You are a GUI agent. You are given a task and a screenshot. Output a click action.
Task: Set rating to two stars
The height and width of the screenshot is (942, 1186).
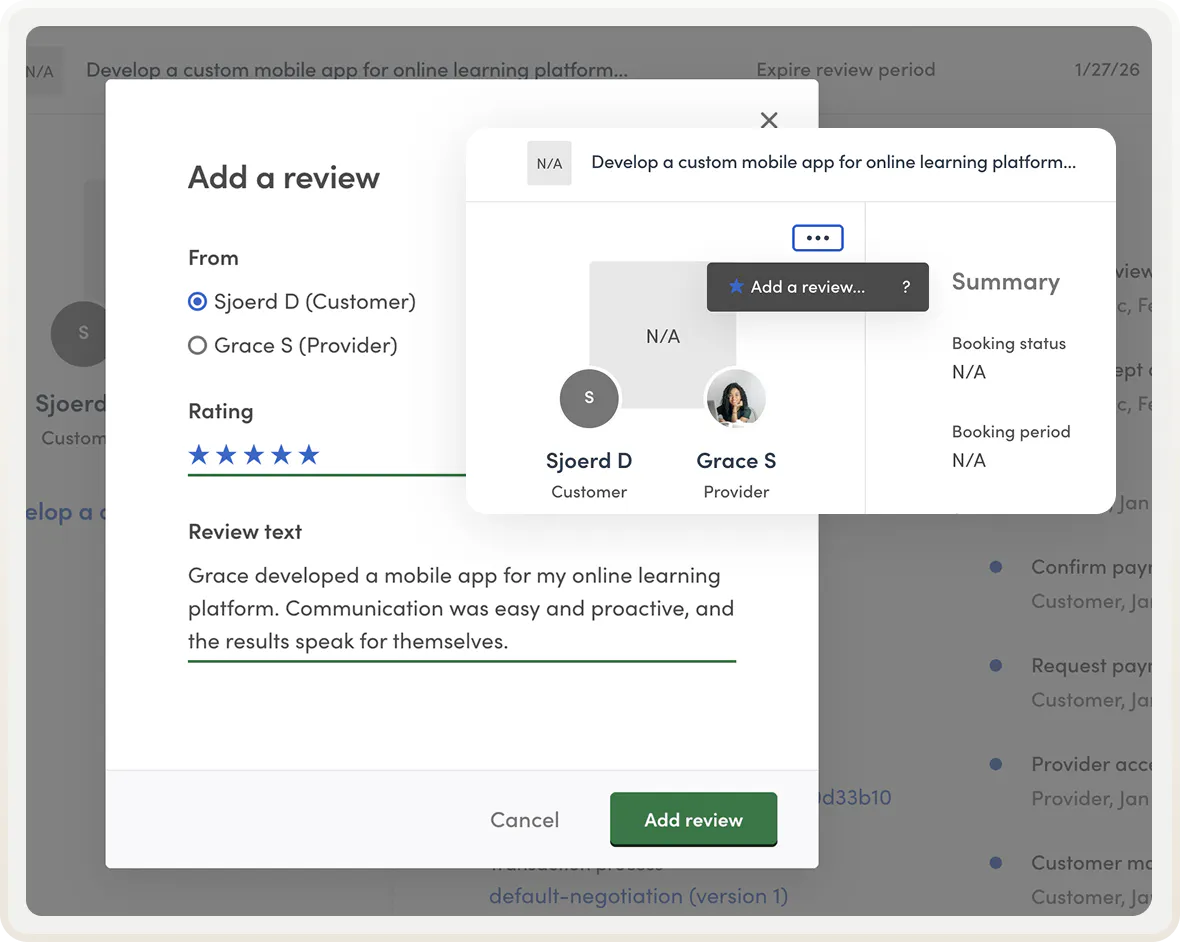tap(226, 455)
